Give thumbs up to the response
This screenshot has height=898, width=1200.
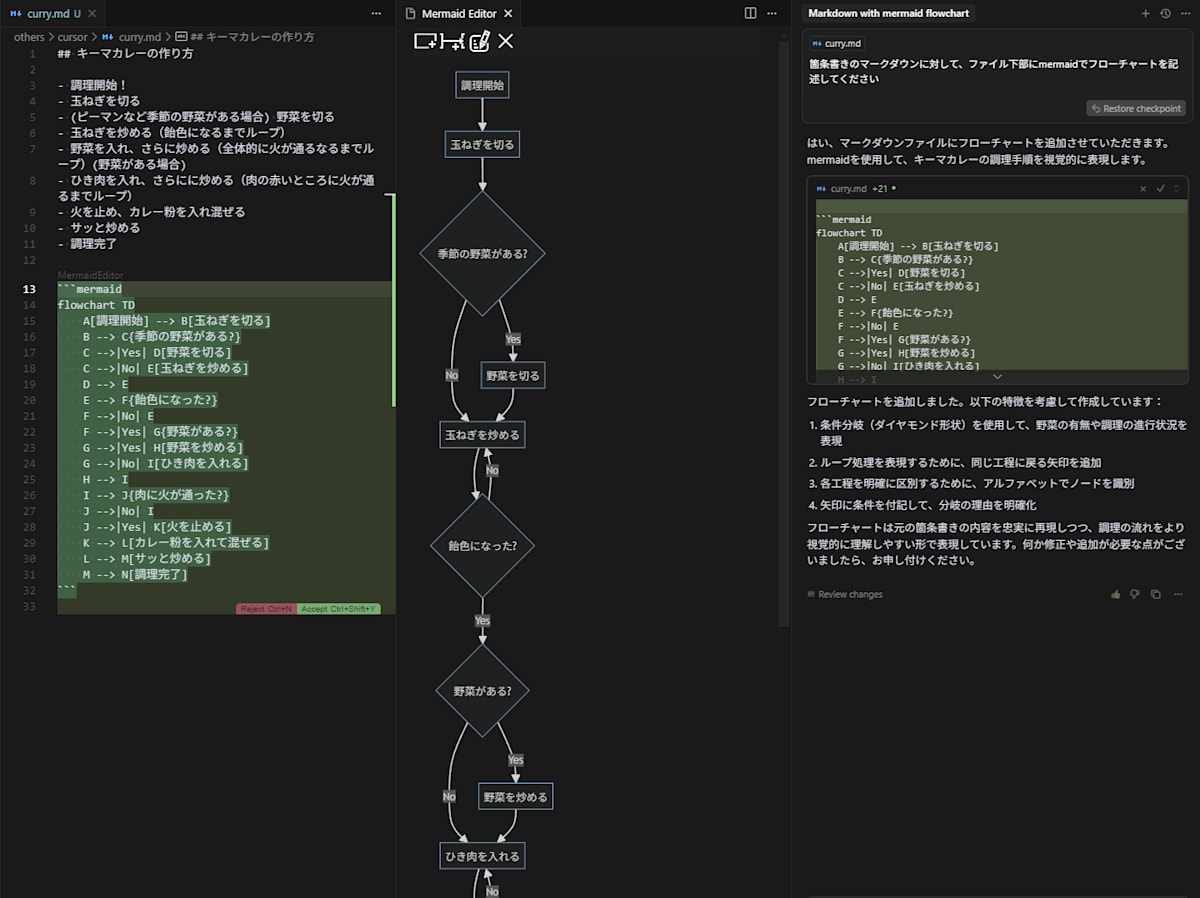(1115, 594)
